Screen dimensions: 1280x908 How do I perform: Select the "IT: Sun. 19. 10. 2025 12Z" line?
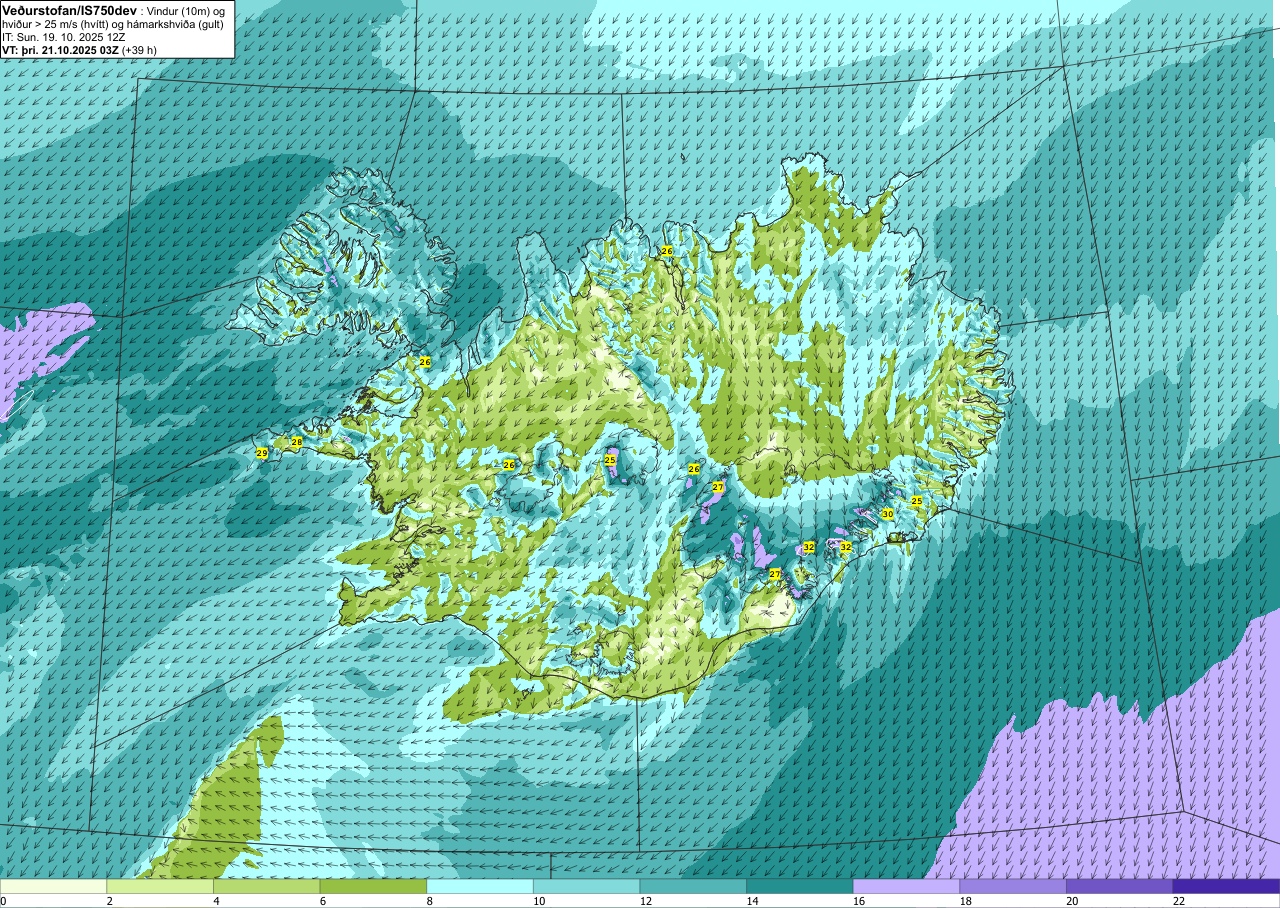click(x=63, y=37)
